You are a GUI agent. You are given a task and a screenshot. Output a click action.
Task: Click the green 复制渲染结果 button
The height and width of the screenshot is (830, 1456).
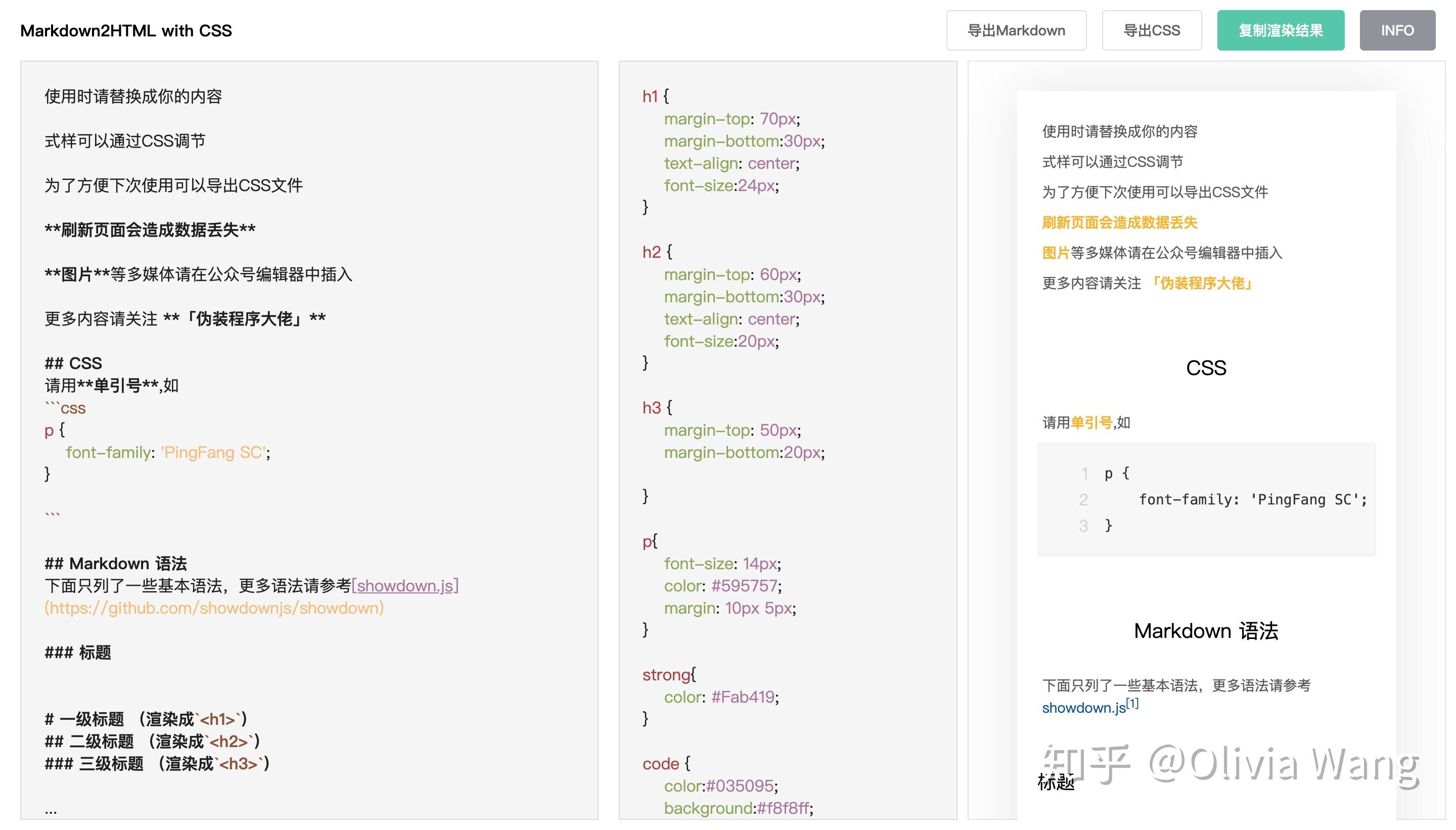[1281, 30]
